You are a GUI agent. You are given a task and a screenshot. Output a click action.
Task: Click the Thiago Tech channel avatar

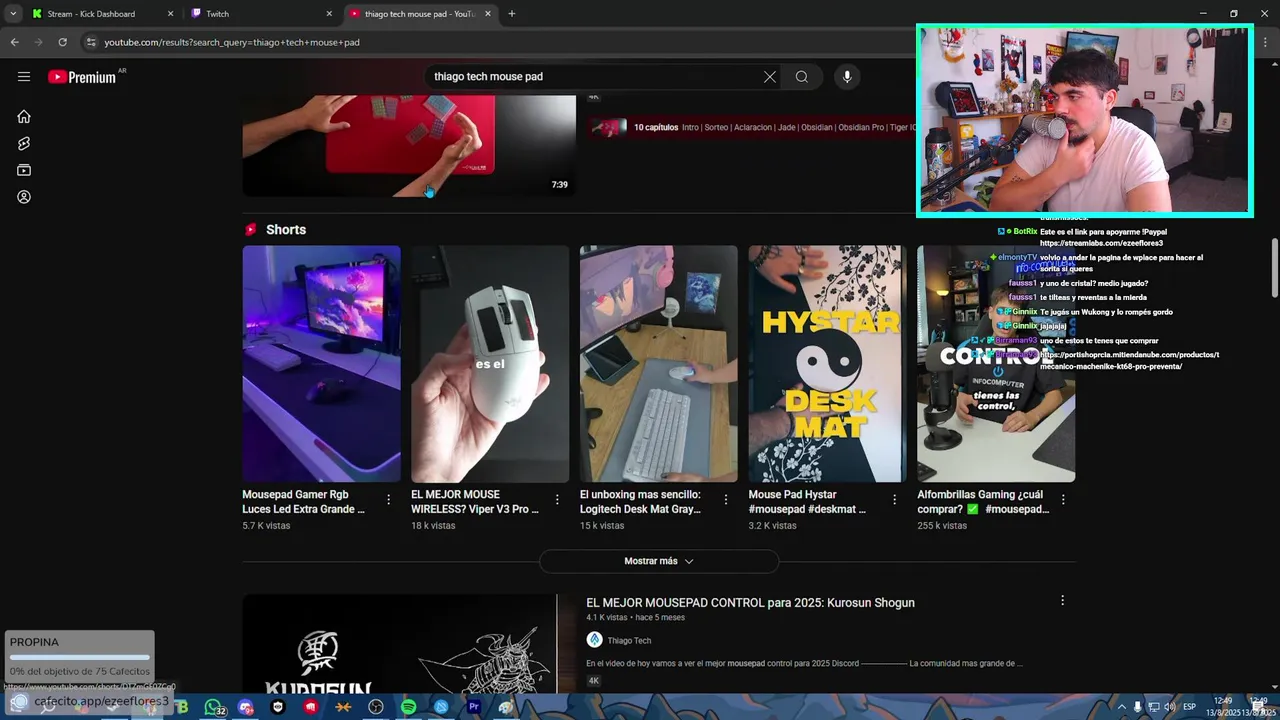coord(594,640)
